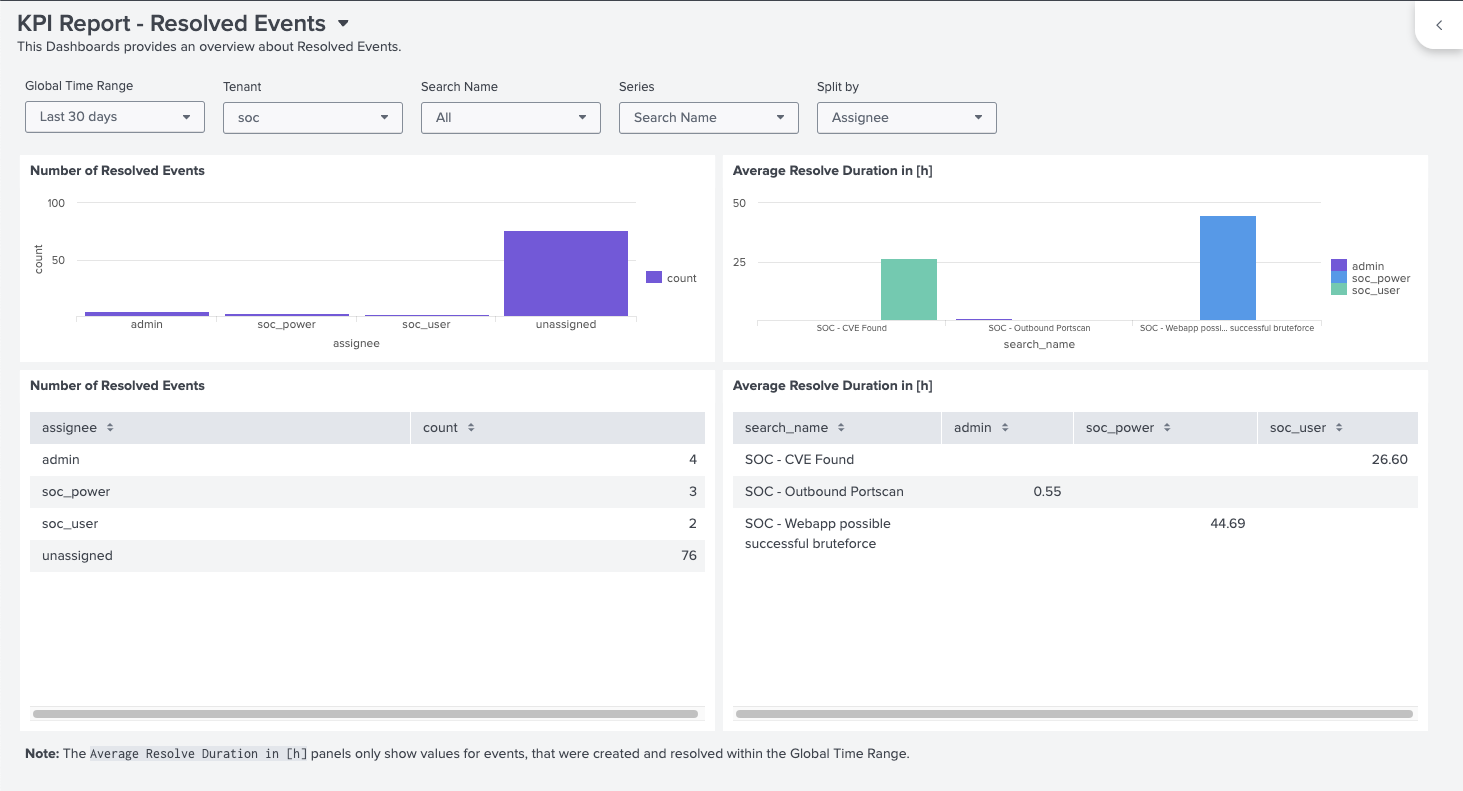Select the SOC - CVE Found bar
Screen dimensions: 1463x791
(908, 289)
